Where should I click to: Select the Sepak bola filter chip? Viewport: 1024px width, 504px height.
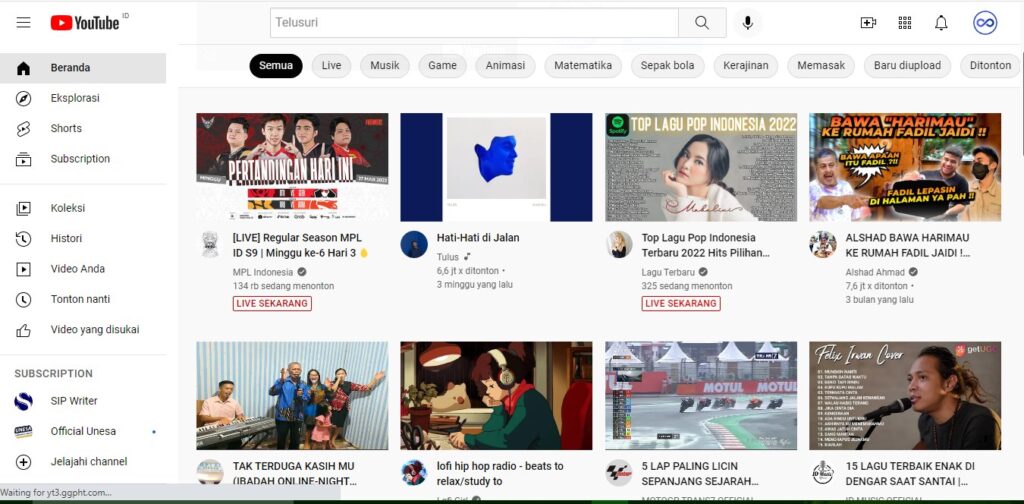coord(667,65)
